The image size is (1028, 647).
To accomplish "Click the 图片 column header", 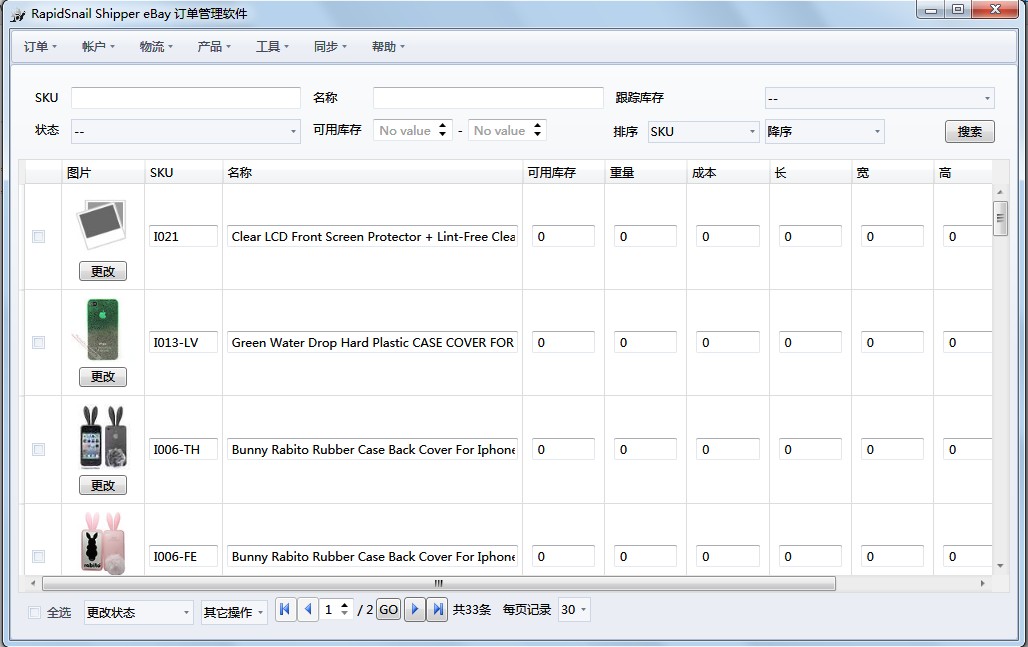I will click(103, 172).
